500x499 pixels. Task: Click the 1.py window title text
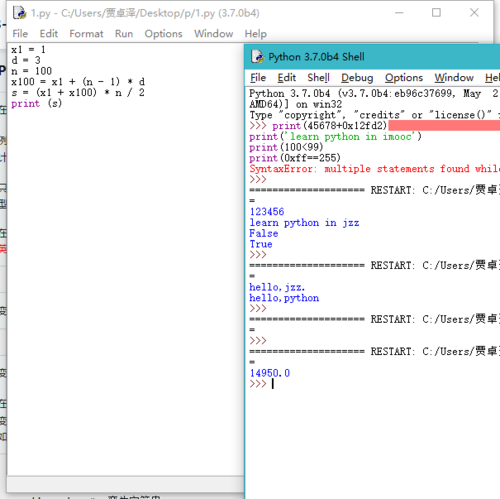(145, 13)
